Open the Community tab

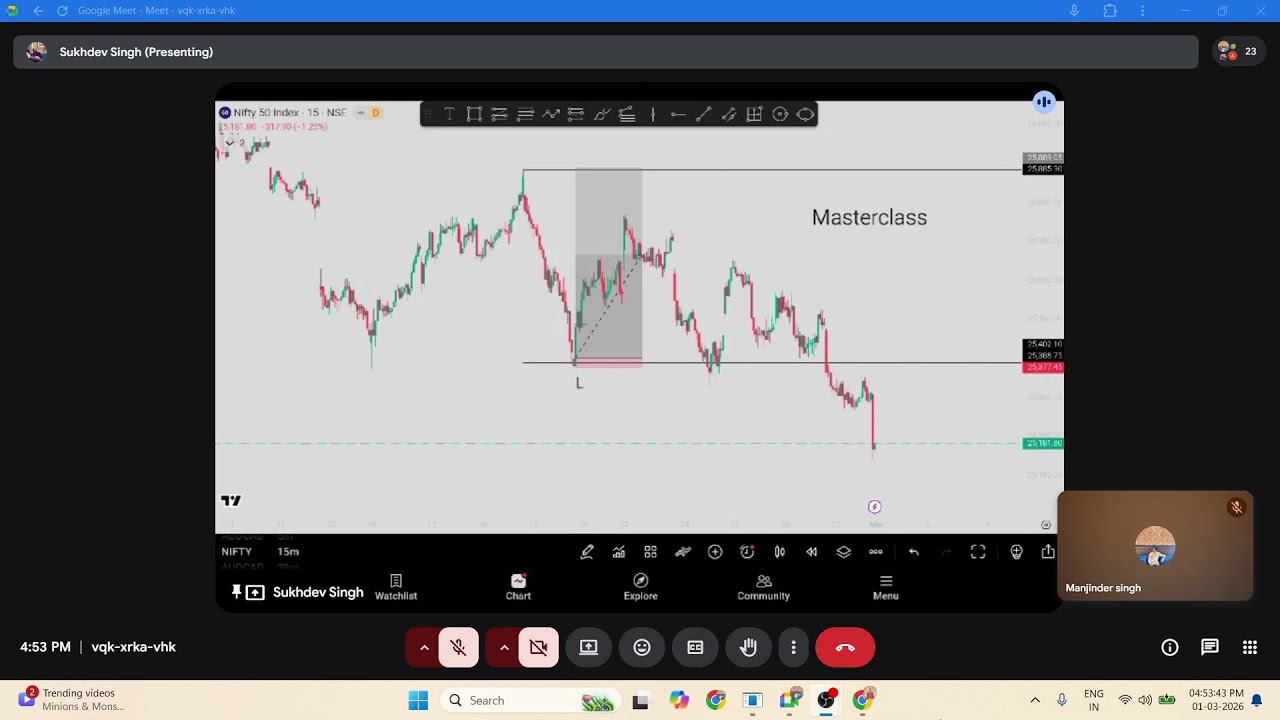coord(764,587)
